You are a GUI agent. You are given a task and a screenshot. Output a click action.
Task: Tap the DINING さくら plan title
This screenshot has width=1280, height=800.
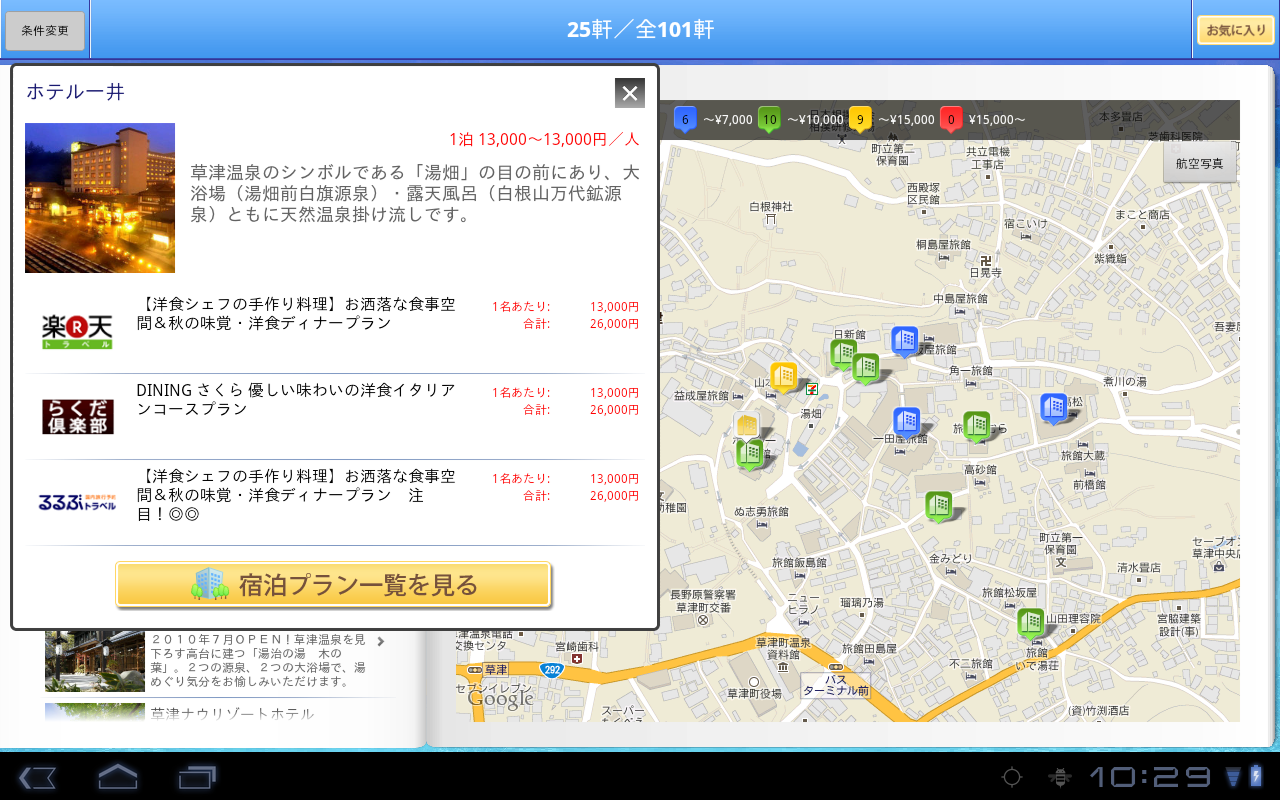click(x=296, y=399)
